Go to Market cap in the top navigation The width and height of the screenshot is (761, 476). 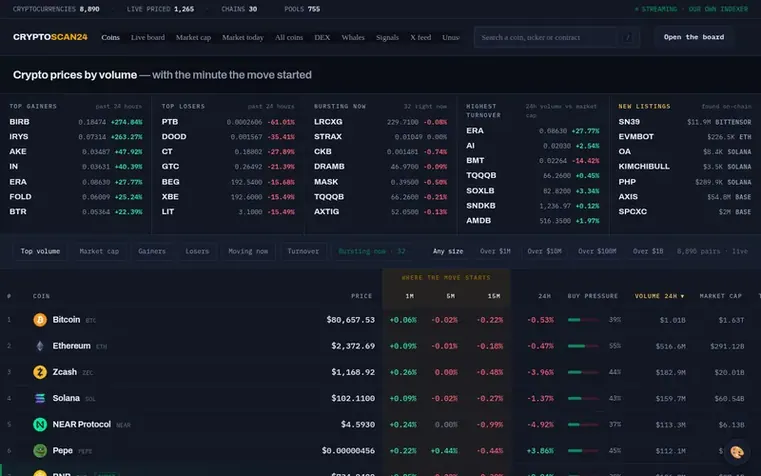[193, 37]
